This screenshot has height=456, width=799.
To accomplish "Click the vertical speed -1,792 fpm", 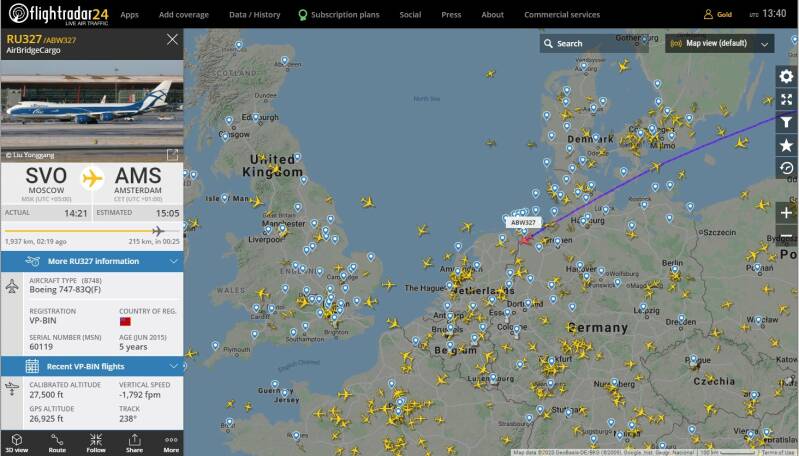I will [140, 394].
